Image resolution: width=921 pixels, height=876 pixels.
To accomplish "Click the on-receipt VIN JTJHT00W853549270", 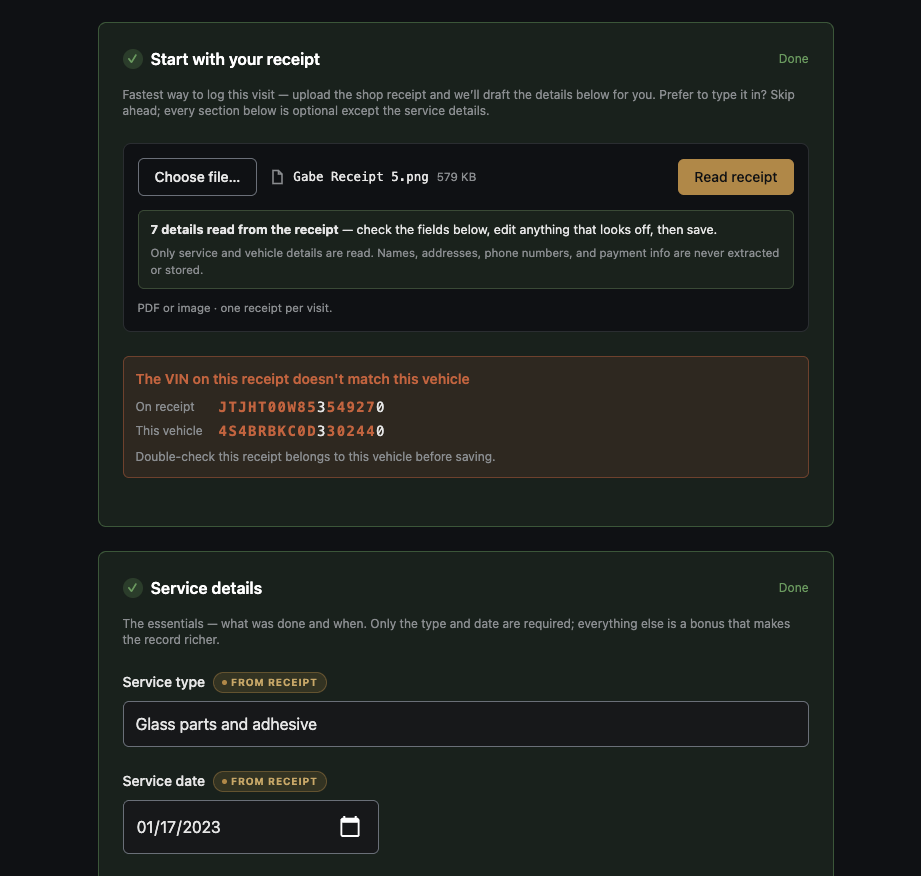I will tap(301, 407).
